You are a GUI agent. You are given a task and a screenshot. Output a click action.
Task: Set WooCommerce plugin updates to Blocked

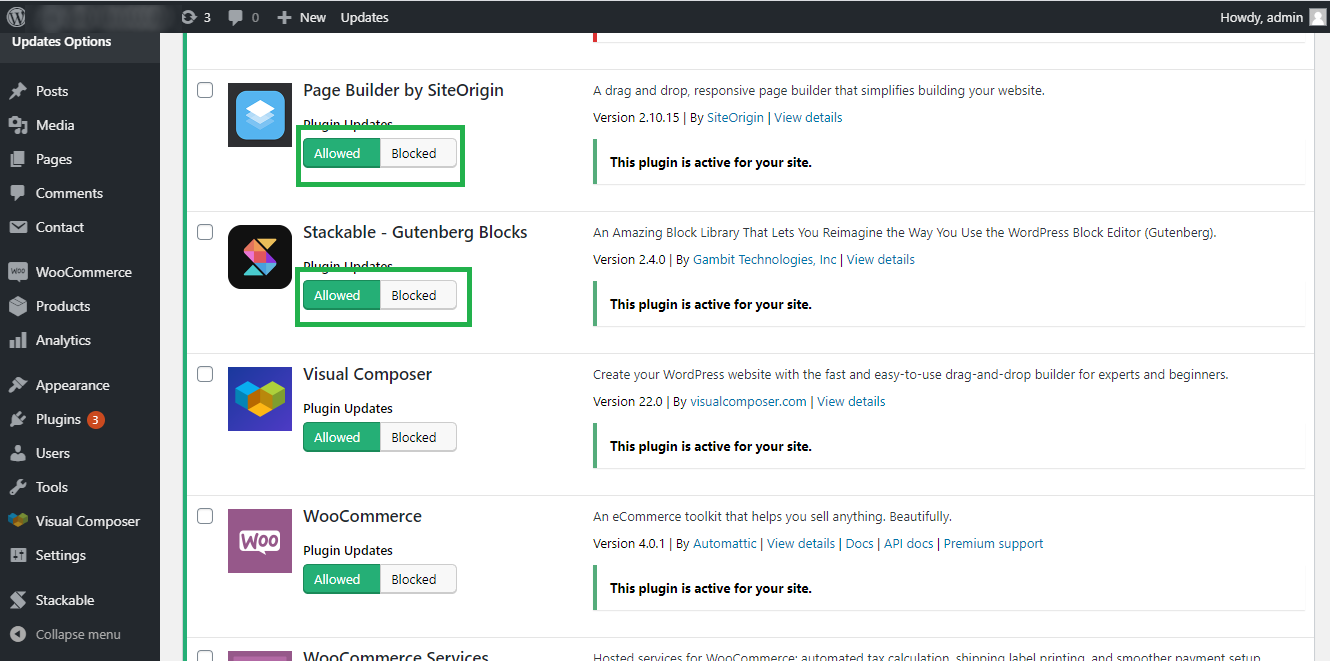[414, 579]
